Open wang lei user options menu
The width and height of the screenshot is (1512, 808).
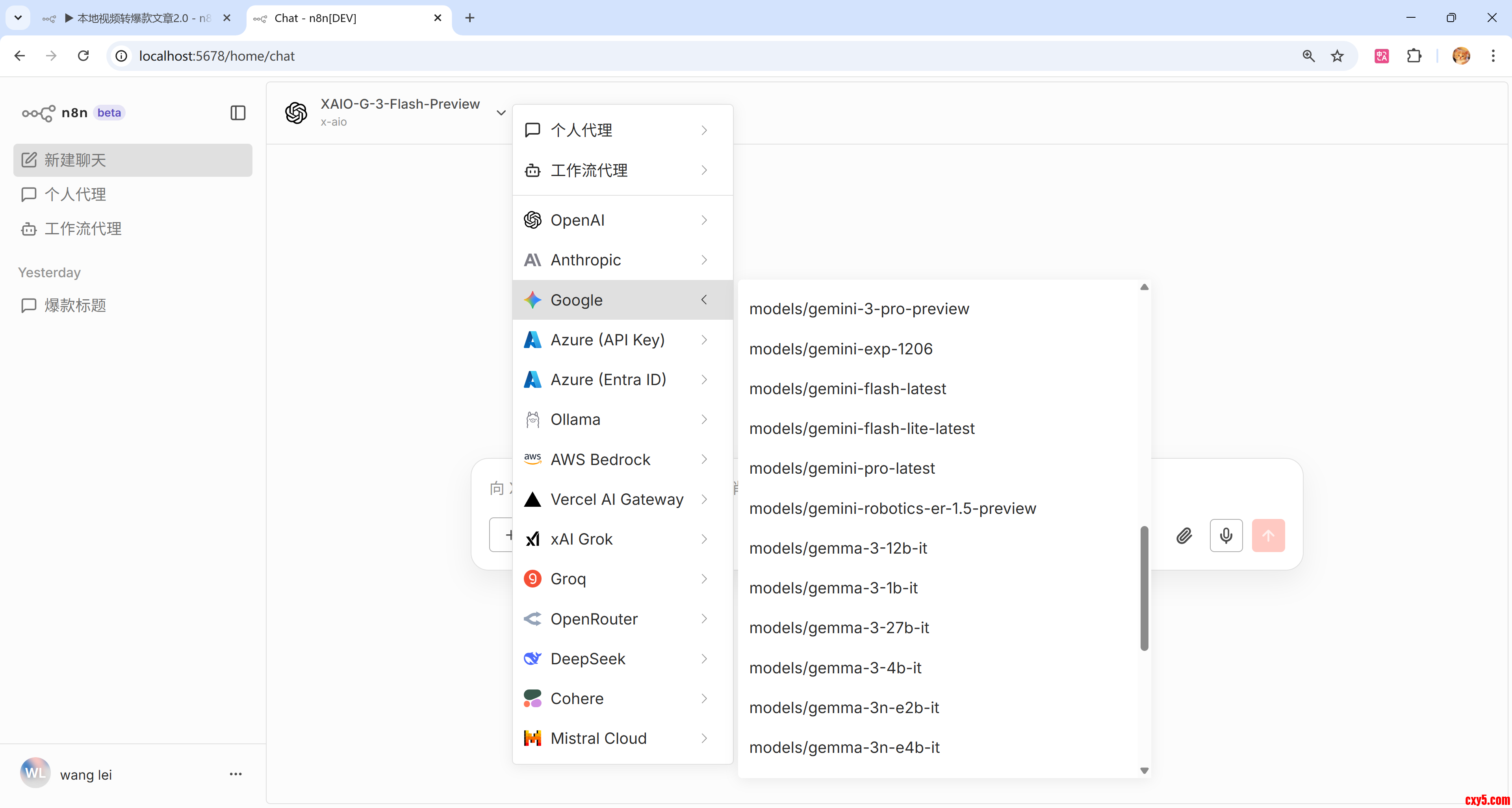click(236, 774)
